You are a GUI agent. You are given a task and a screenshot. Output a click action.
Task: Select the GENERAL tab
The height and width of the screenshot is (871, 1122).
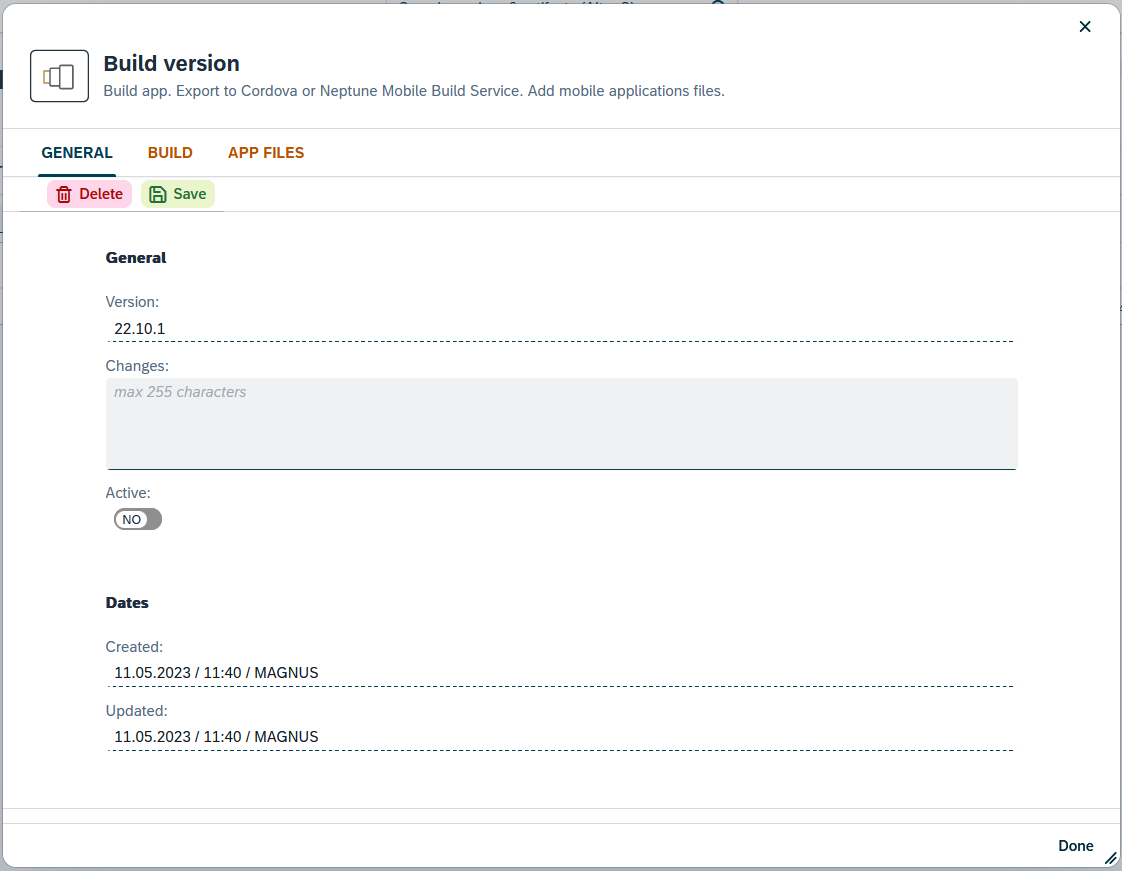click(x=77, y=152)
